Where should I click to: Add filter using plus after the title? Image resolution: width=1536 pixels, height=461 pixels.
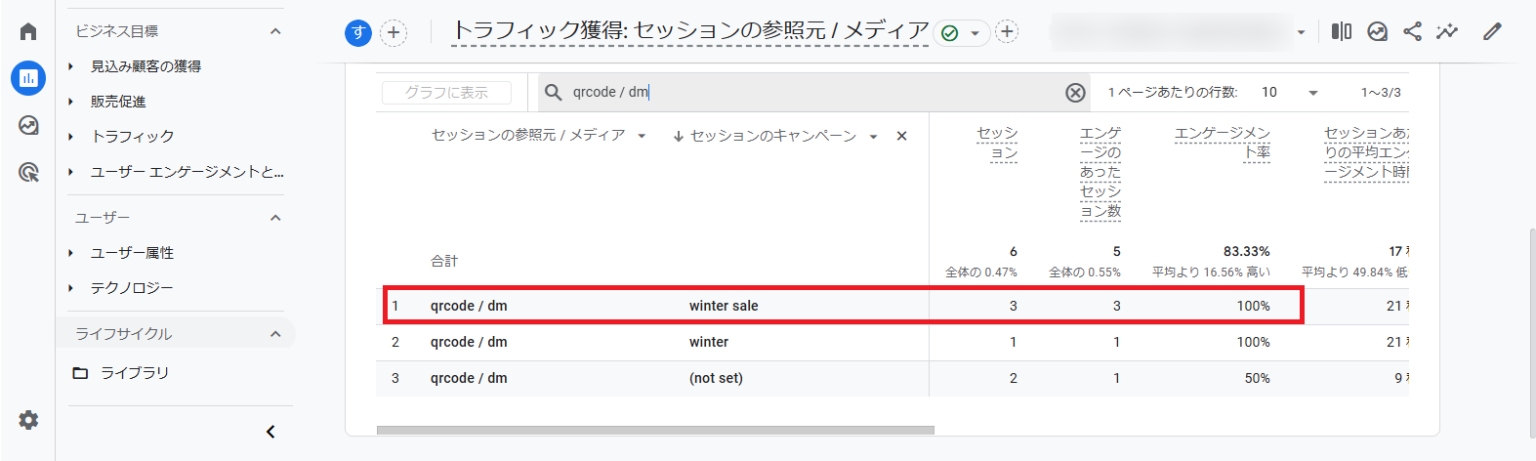pyautogui.click(x=1007, y=33)
